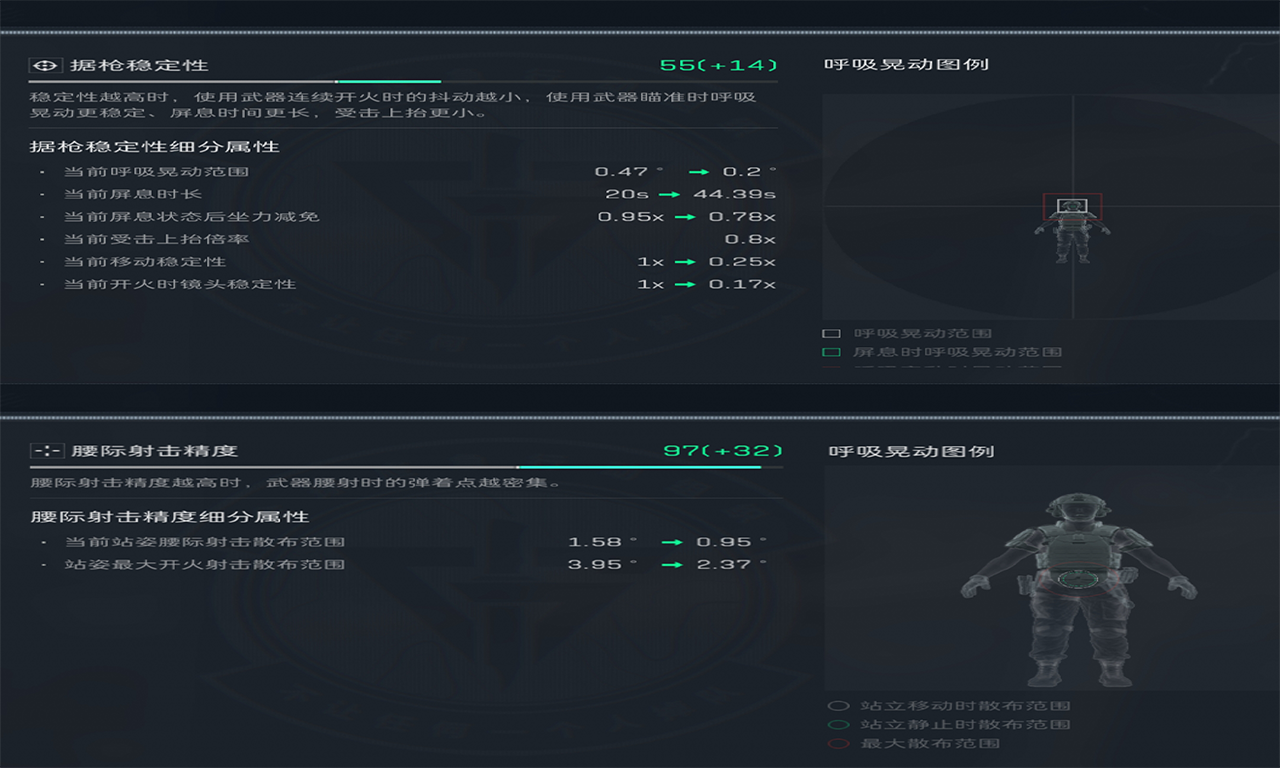Click the 55(+14) stability score value
The image size is (1280, 768).
(x=718, y=65)
